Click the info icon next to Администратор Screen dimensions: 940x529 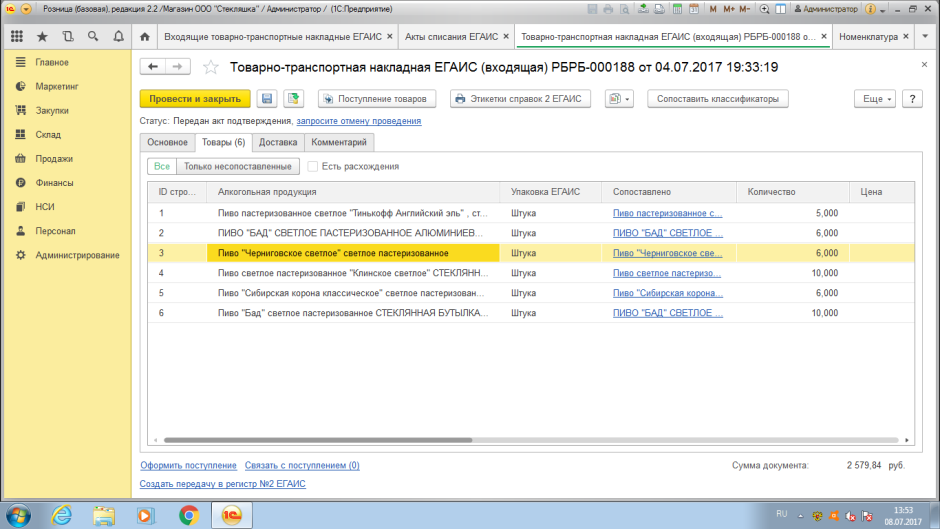click(870, 9)
